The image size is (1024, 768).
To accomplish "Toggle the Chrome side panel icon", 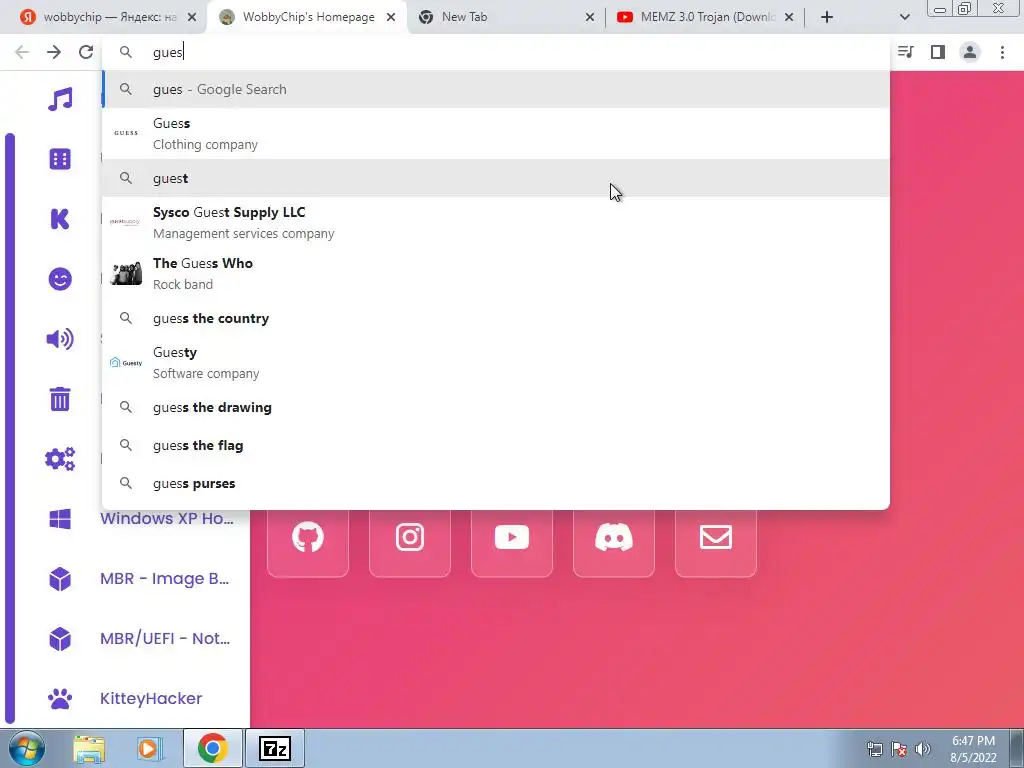I will point(938,52).
